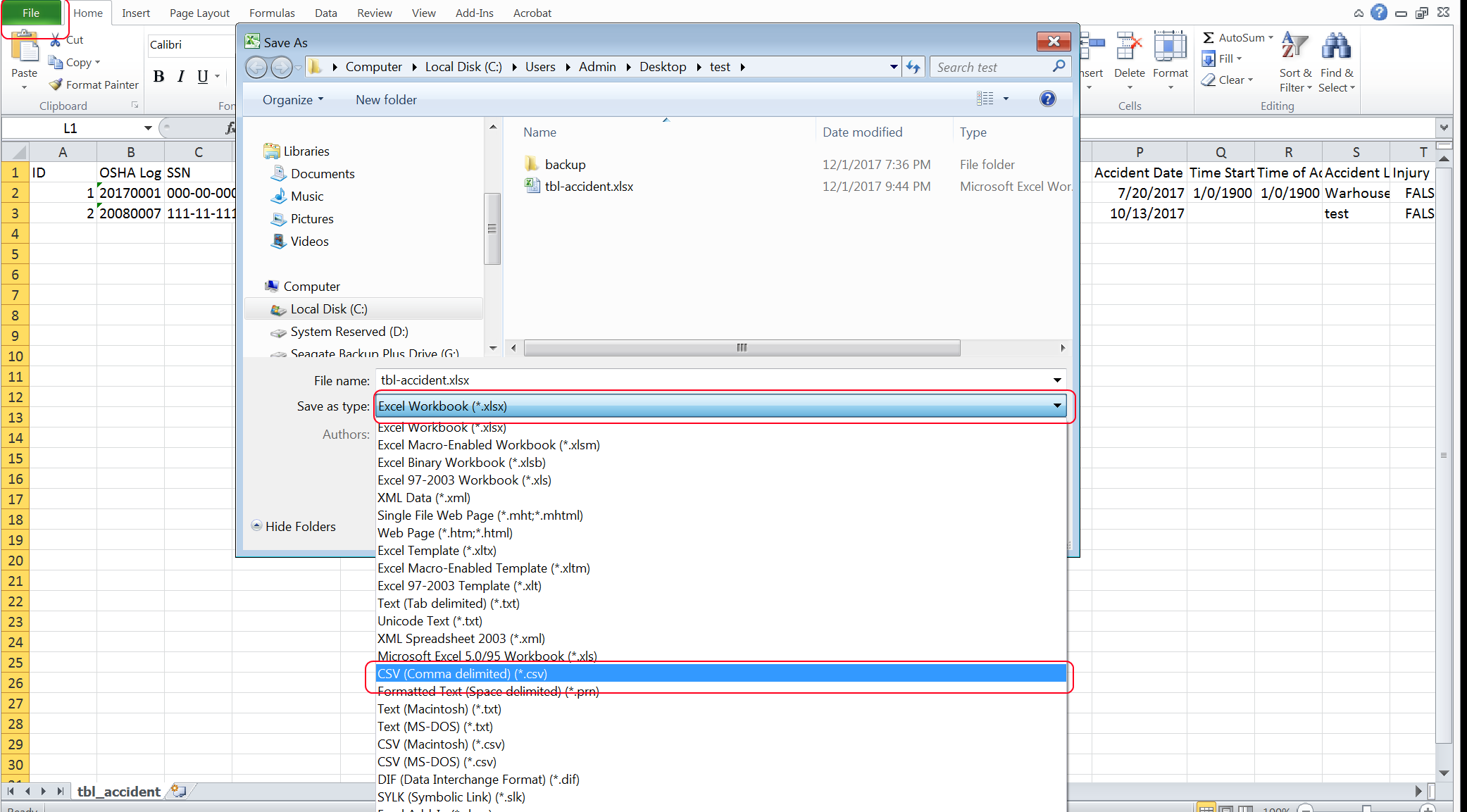Open the Acrobat ribbon tab

532,13
